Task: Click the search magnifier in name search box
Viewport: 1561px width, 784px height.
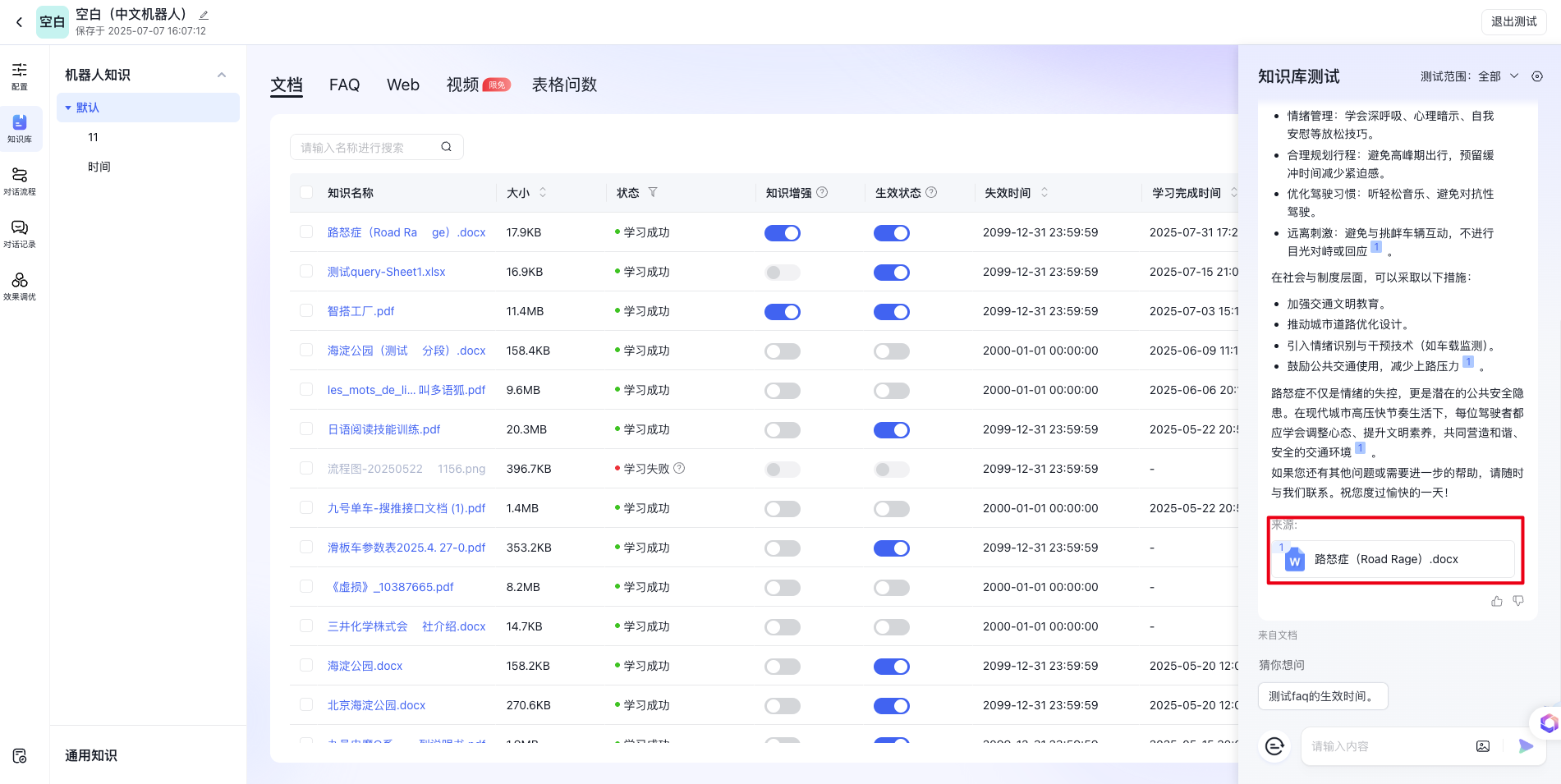Action: click(x=446, y=147)
